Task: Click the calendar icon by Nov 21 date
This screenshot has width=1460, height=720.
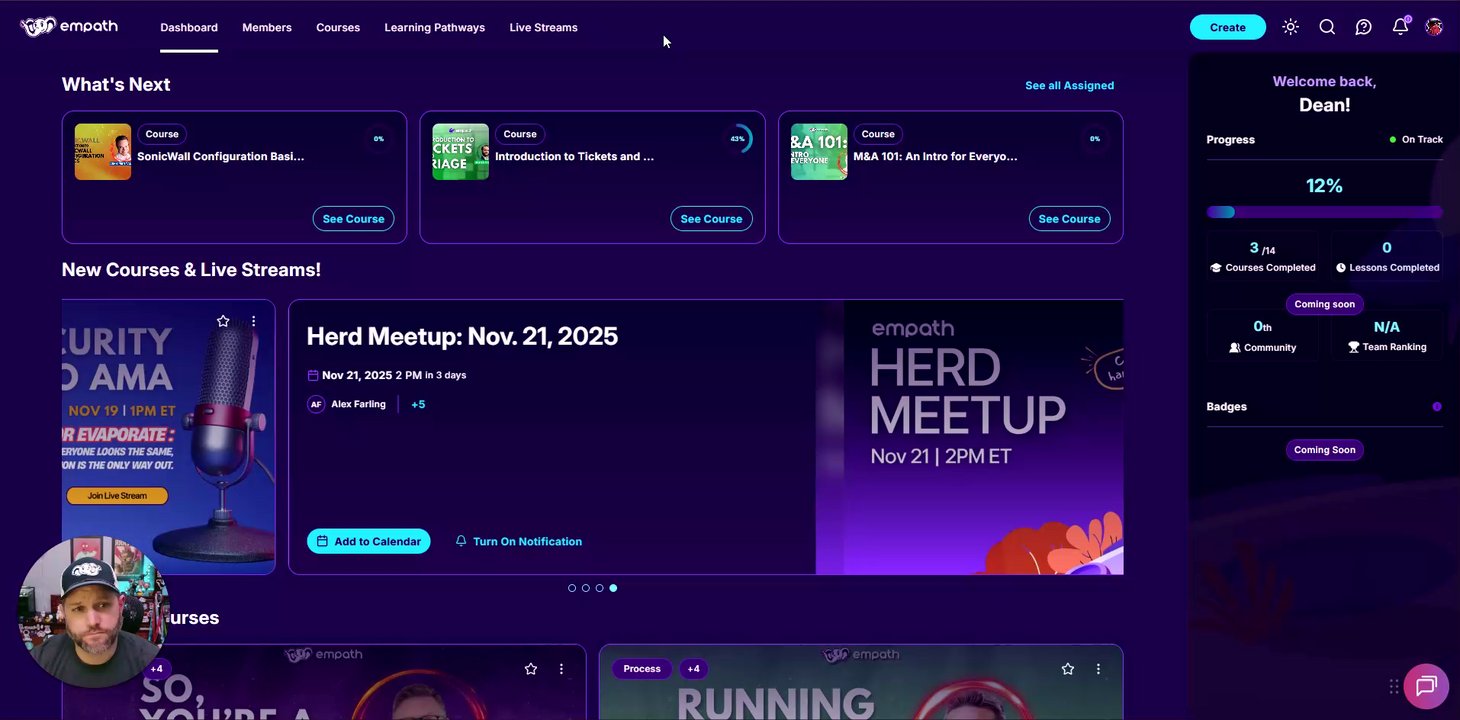Action: pos(313,375)
